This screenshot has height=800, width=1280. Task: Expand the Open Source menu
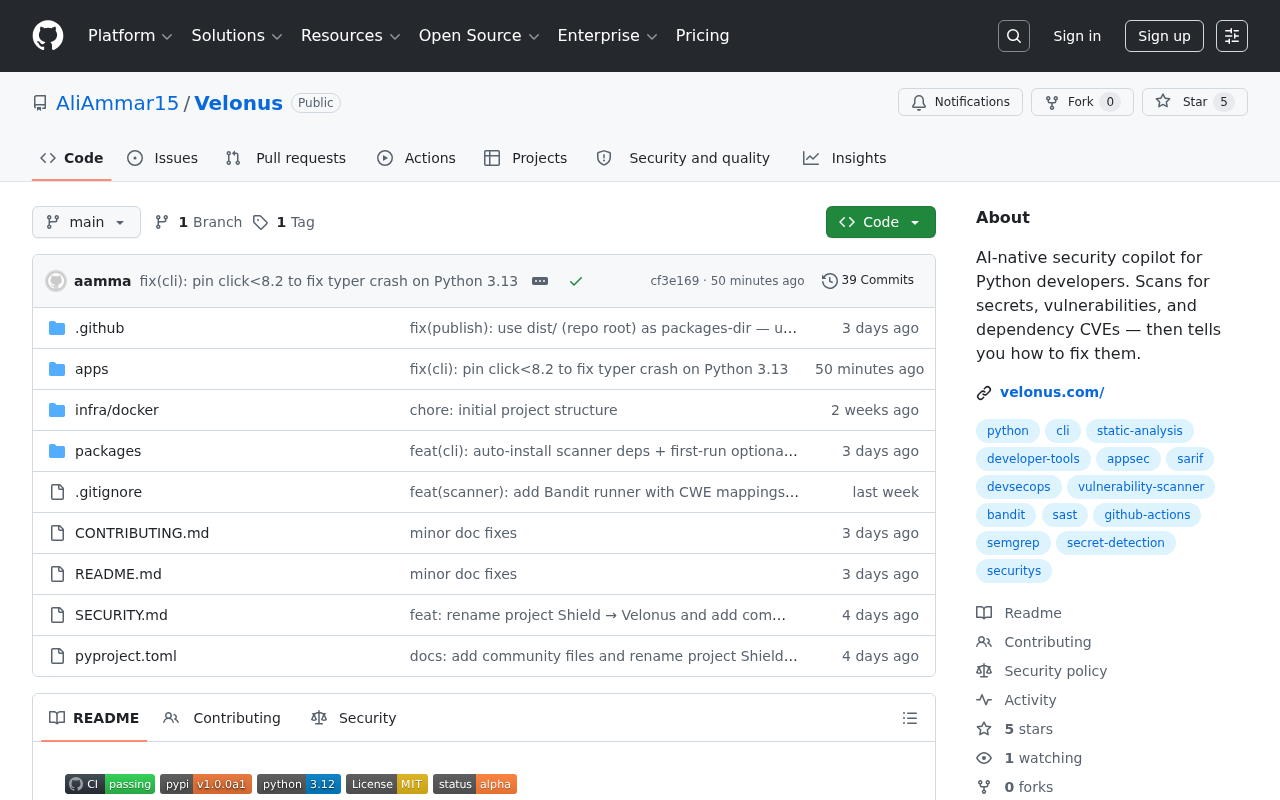(479, 36)
